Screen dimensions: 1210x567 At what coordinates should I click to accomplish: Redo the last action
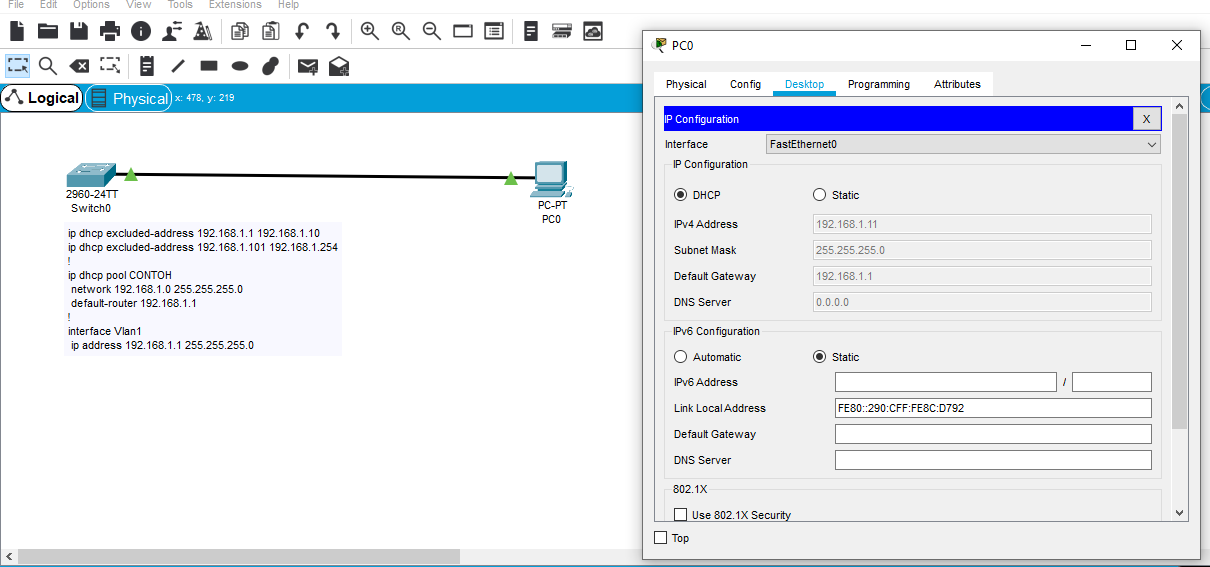point(333,31)
